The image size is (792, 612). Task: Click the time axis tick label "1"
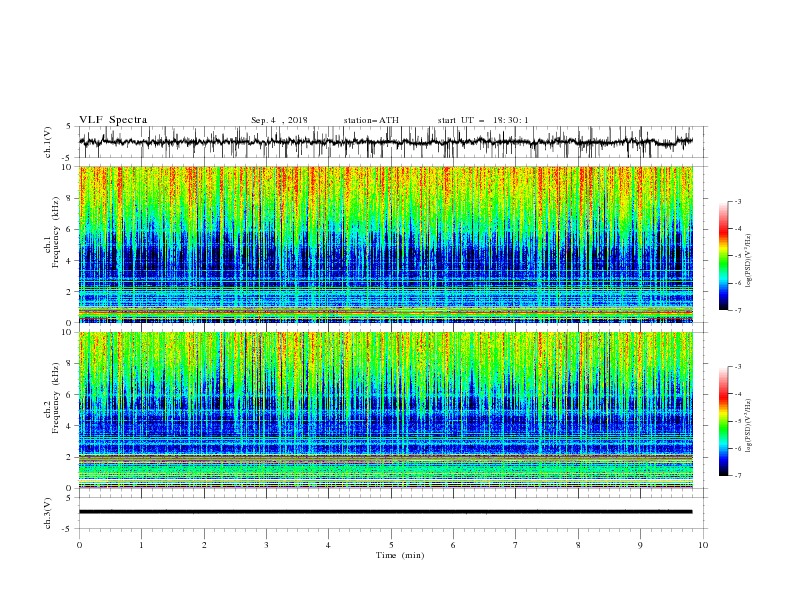click(141, 545)
